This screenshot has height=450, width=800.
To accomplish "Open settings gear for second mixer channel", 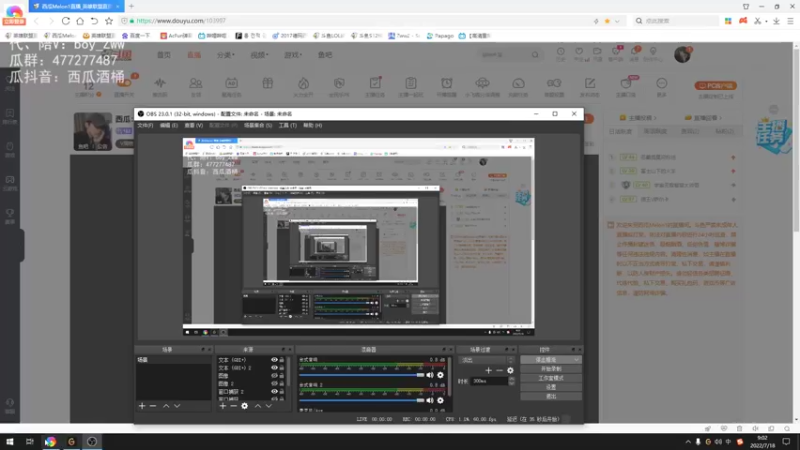I will pyautogui.click(x=440, y=401).
